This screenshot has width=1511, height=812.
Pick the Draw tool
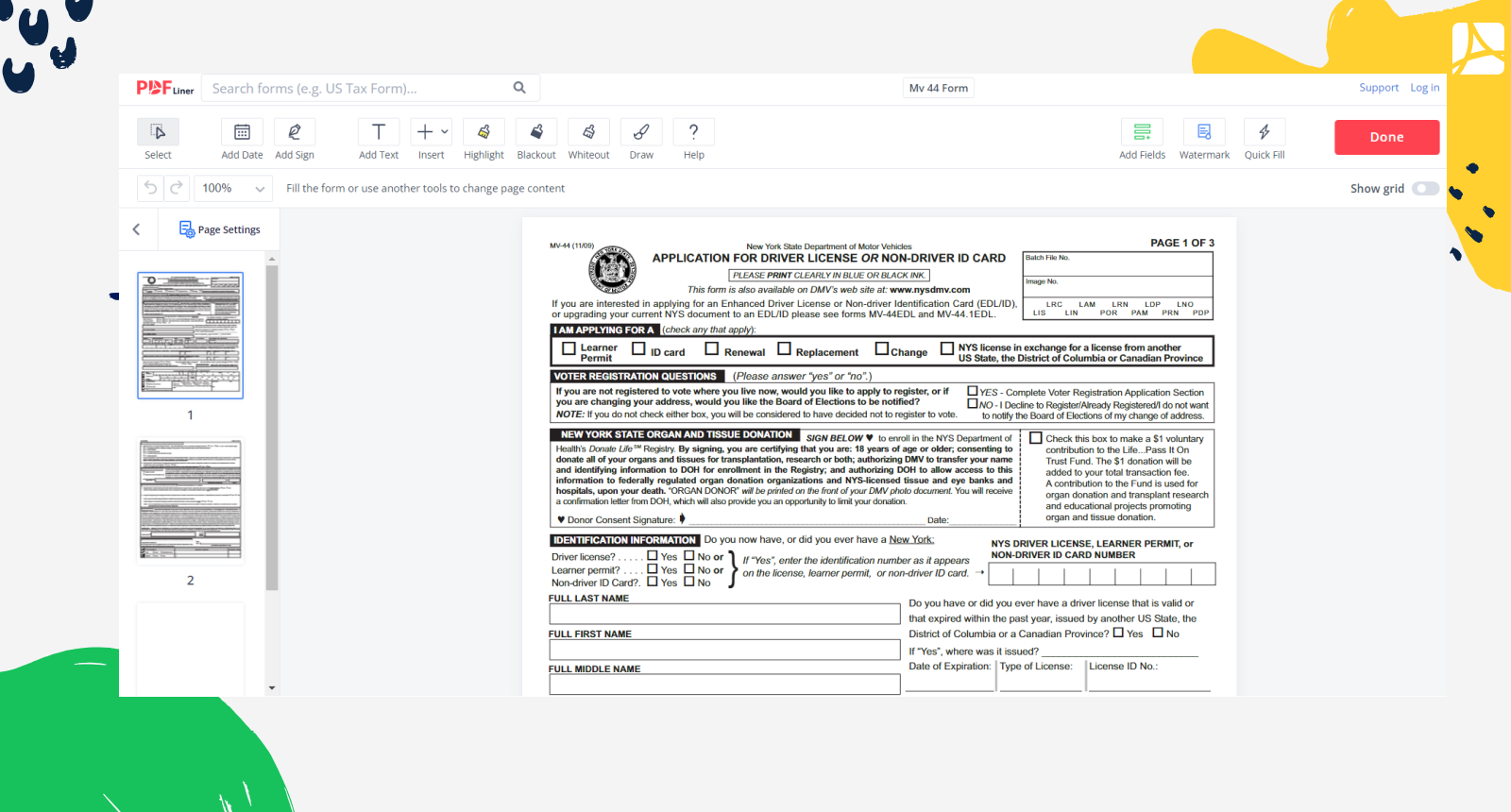pos(641,133)
